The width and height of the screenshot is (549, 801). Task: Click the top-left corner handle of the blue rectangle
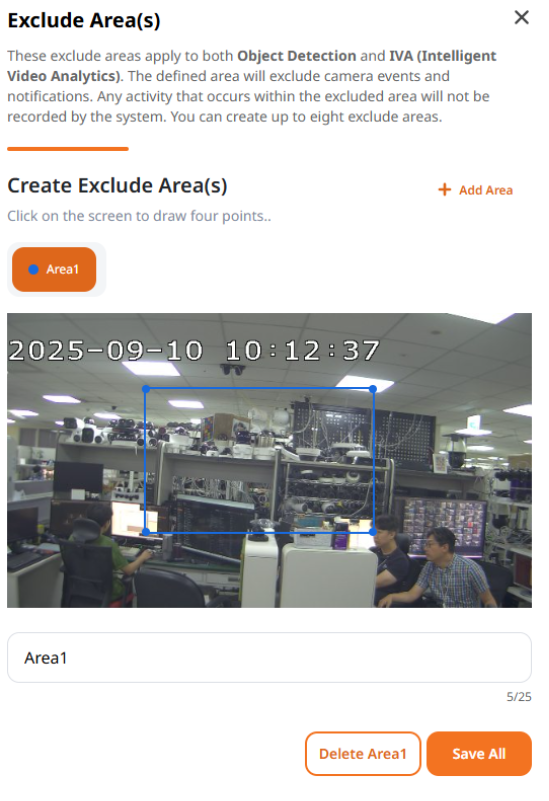146,389
